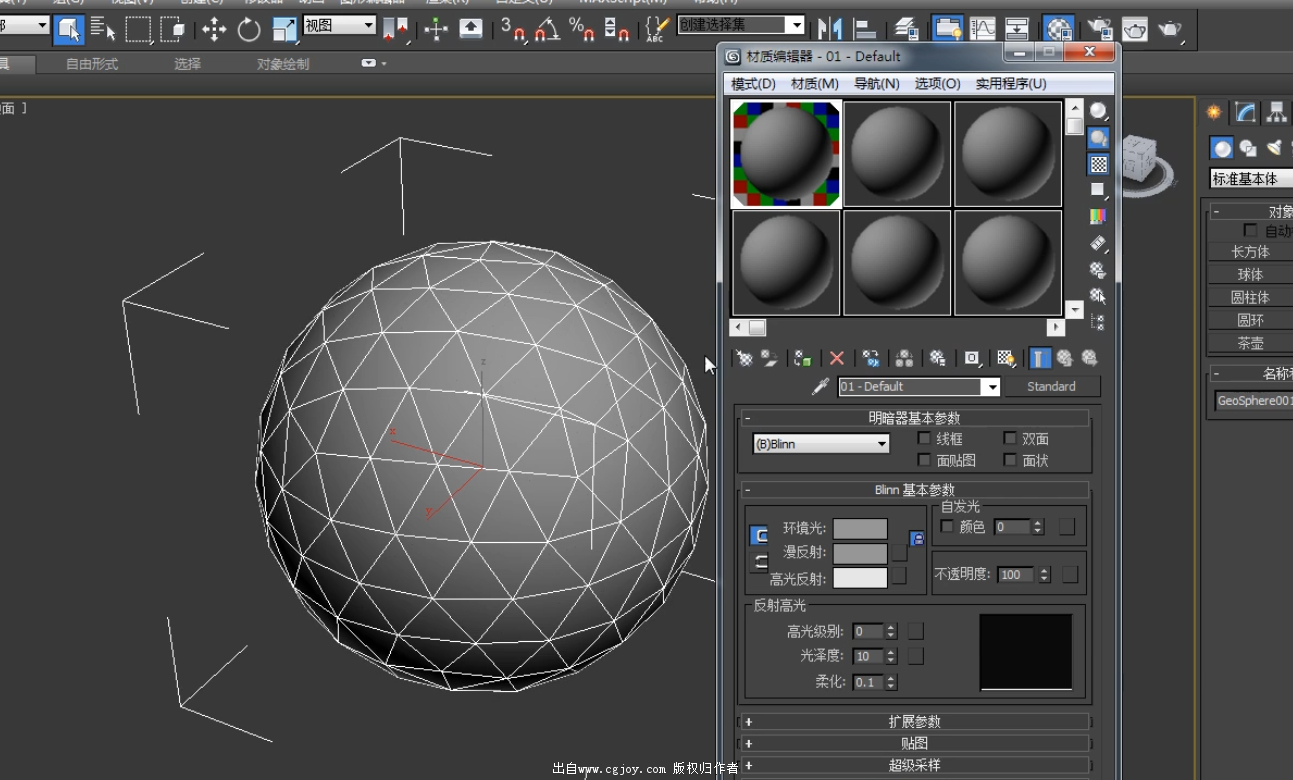The height and width of the screenshot is (780, 1293).
Task: Open Select by Name list tool
Action: pos(103,29)
